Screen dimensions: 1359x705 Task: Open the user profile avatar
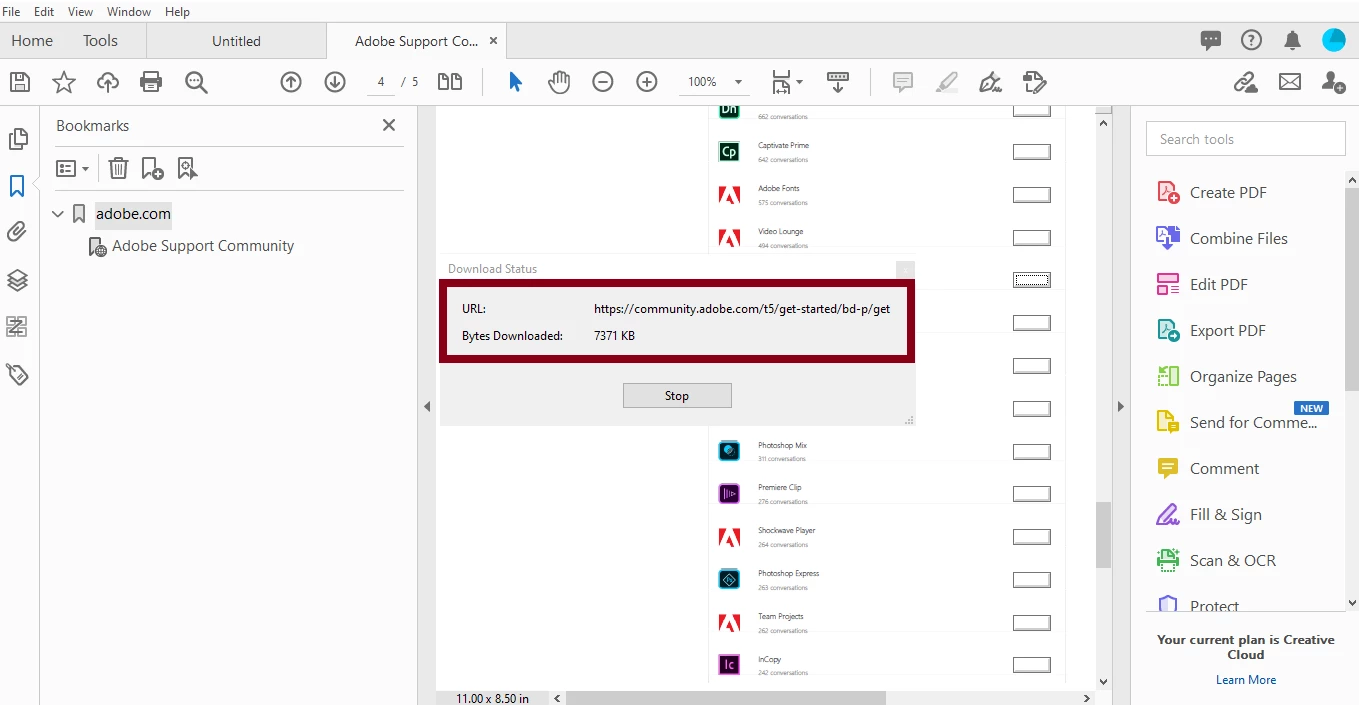tap(1334, 40)
